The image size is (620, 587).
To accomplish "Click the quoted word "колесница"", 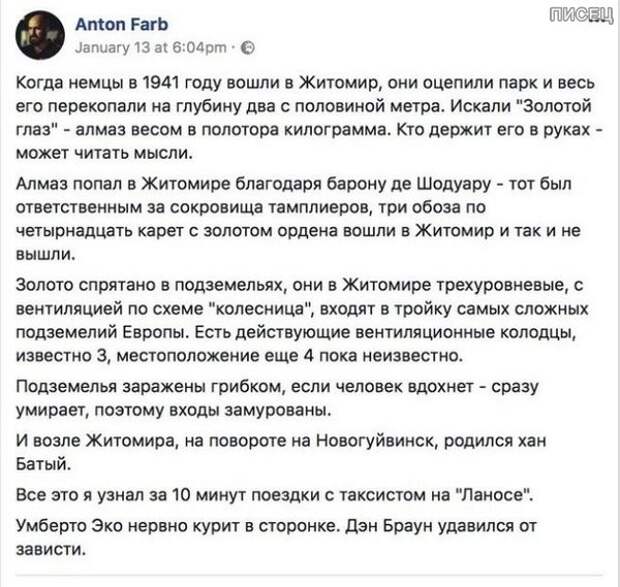I will coord(261,308).
